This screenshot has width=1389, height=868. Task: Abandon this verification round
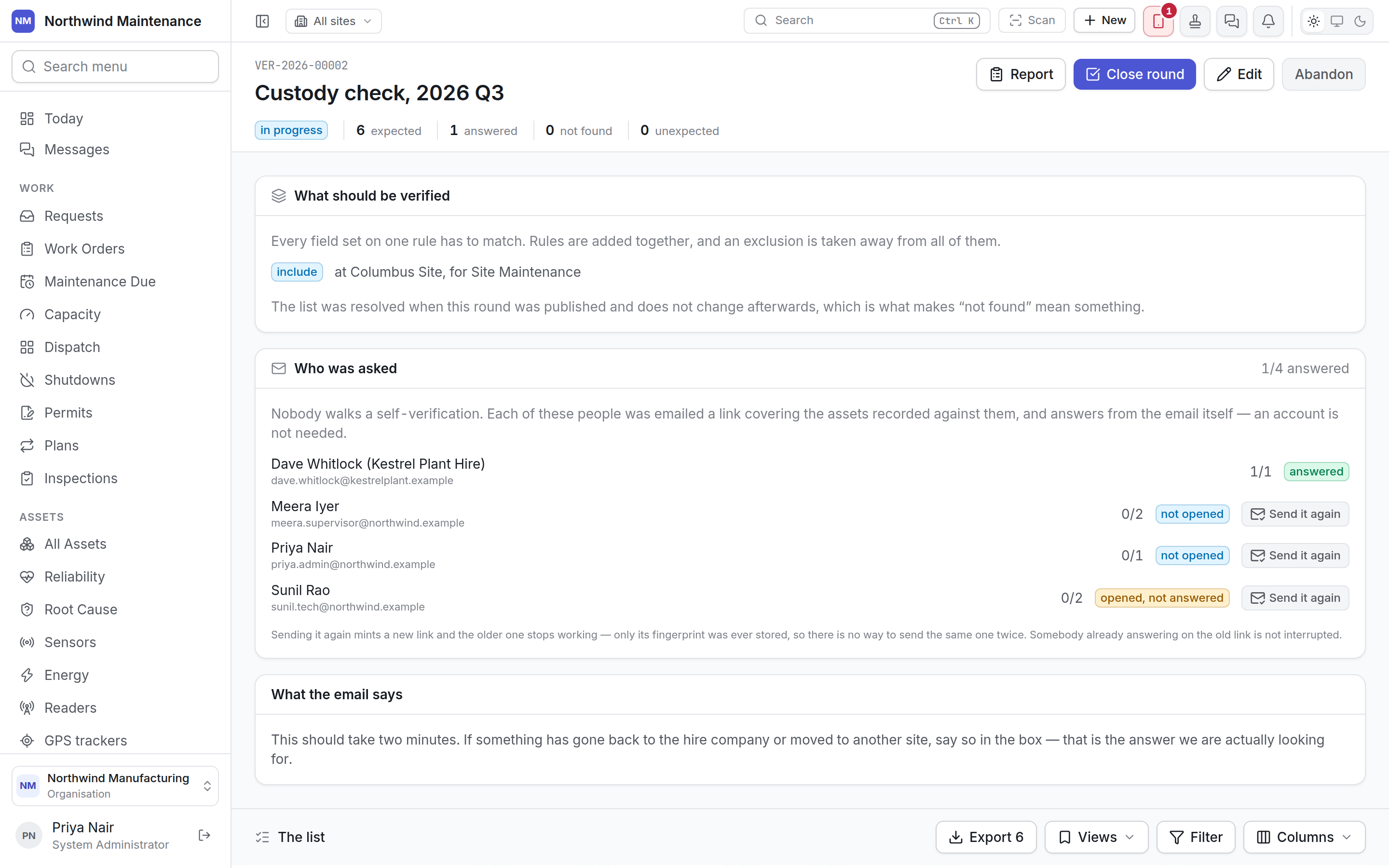pyautogui.click(x=1323, y=74)
